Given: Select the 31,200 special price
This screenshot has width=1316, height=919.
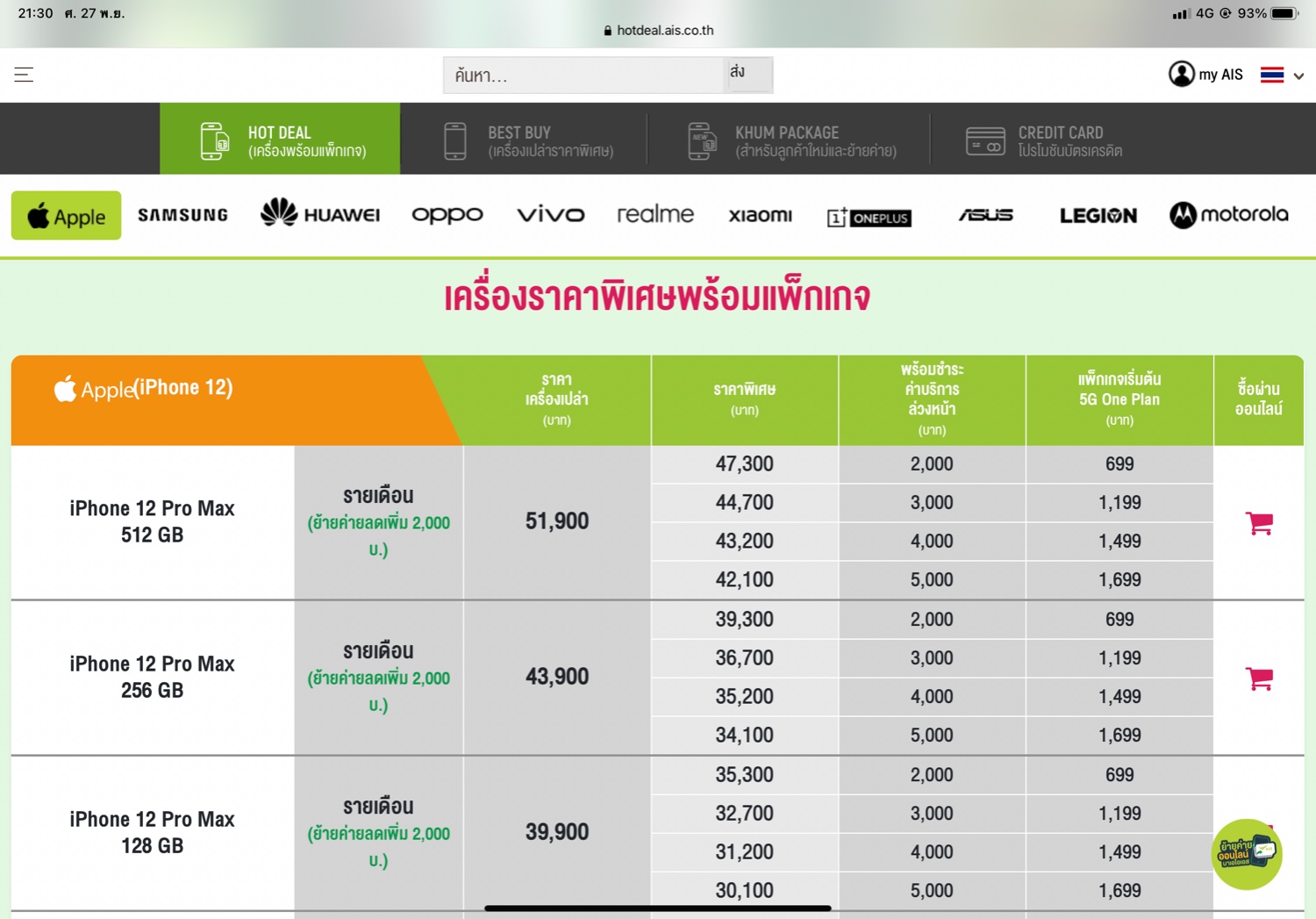Looking at the screenshot, I should [x=744, y=852].
